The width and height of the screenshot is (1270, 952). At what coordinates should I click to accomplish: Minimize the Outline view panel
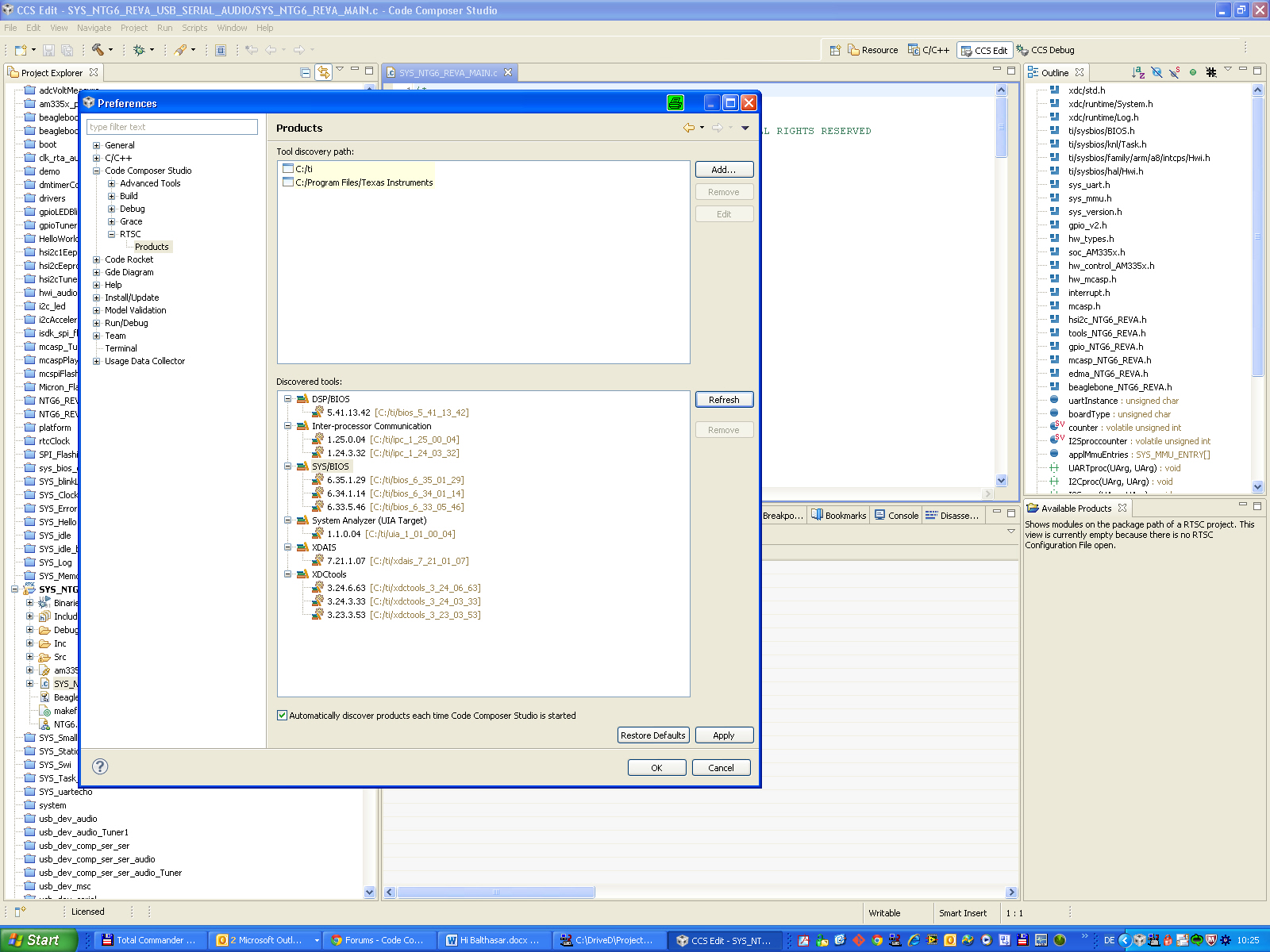pos(1243,70)
